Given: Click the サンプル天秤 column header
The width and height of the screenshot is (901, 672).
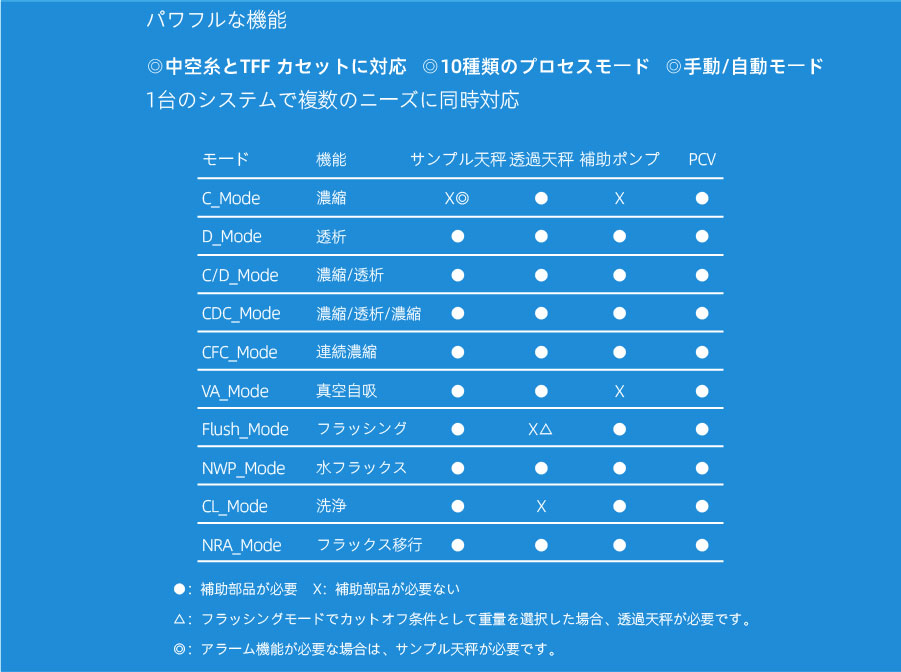Looking at the screenshot, I should (x=458, y=159).
